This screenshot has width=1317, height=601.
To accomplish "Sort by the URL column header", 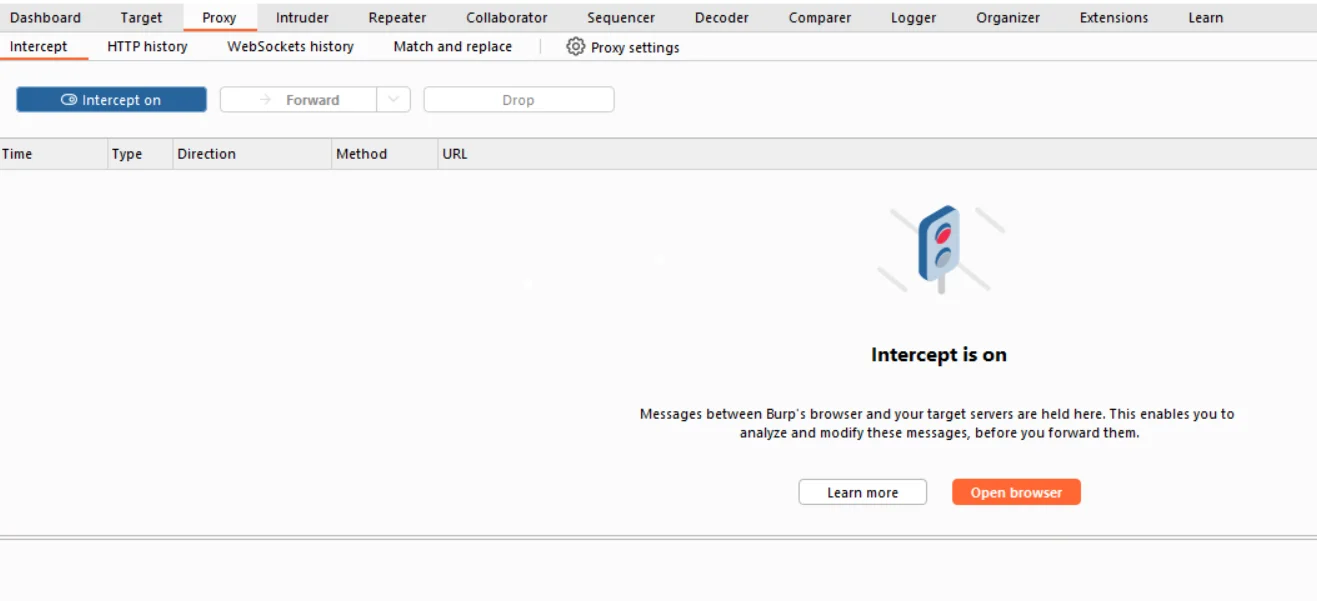I will 877,154.
